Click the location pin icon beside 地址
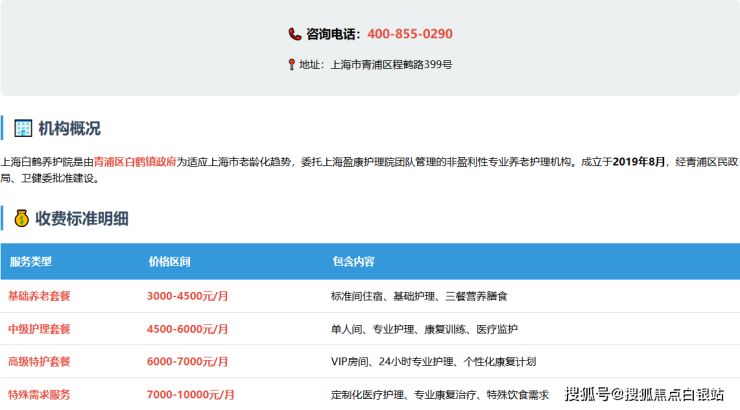This screenshot has height=410, width=740. [x=291, y=64]
